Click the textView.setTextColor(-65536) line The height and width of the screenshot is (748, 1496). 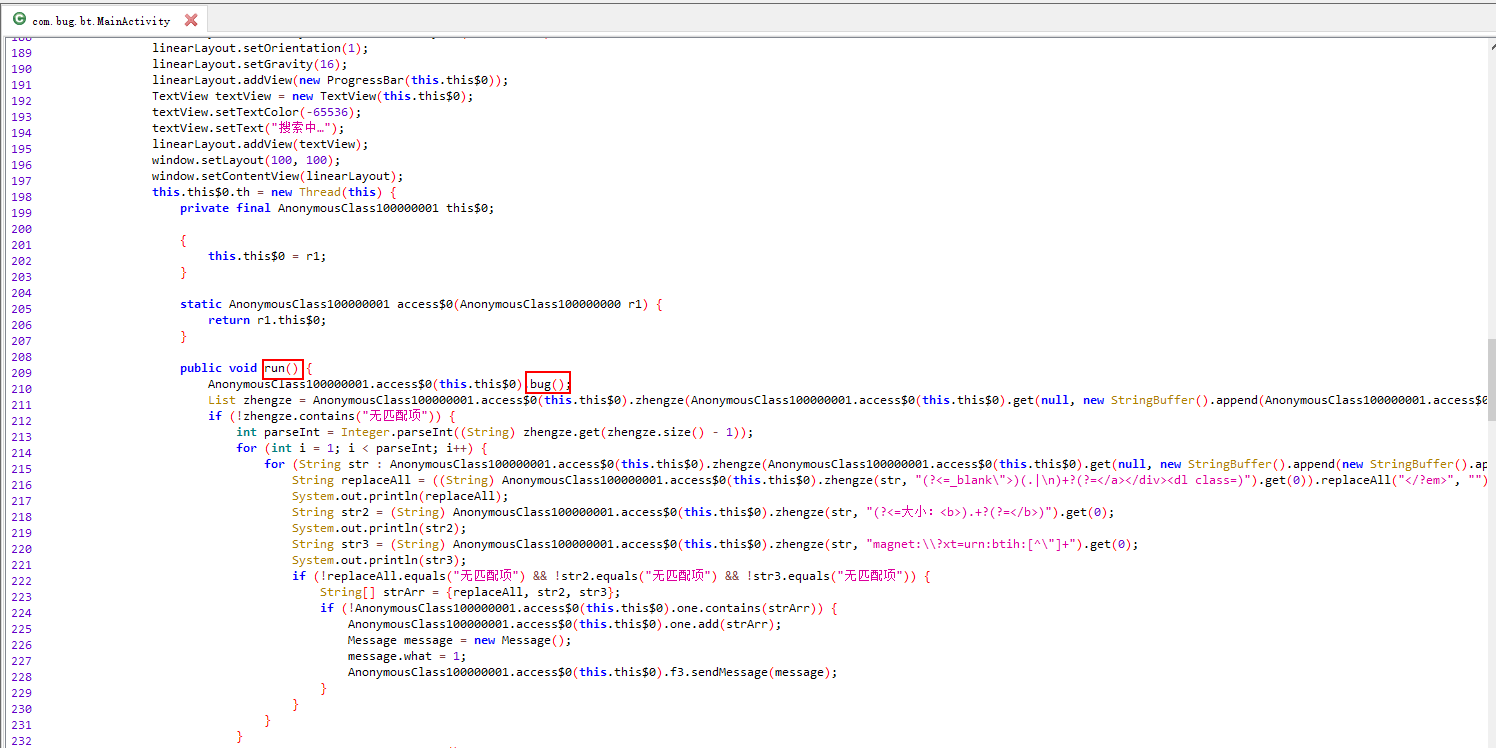[256, 112]
